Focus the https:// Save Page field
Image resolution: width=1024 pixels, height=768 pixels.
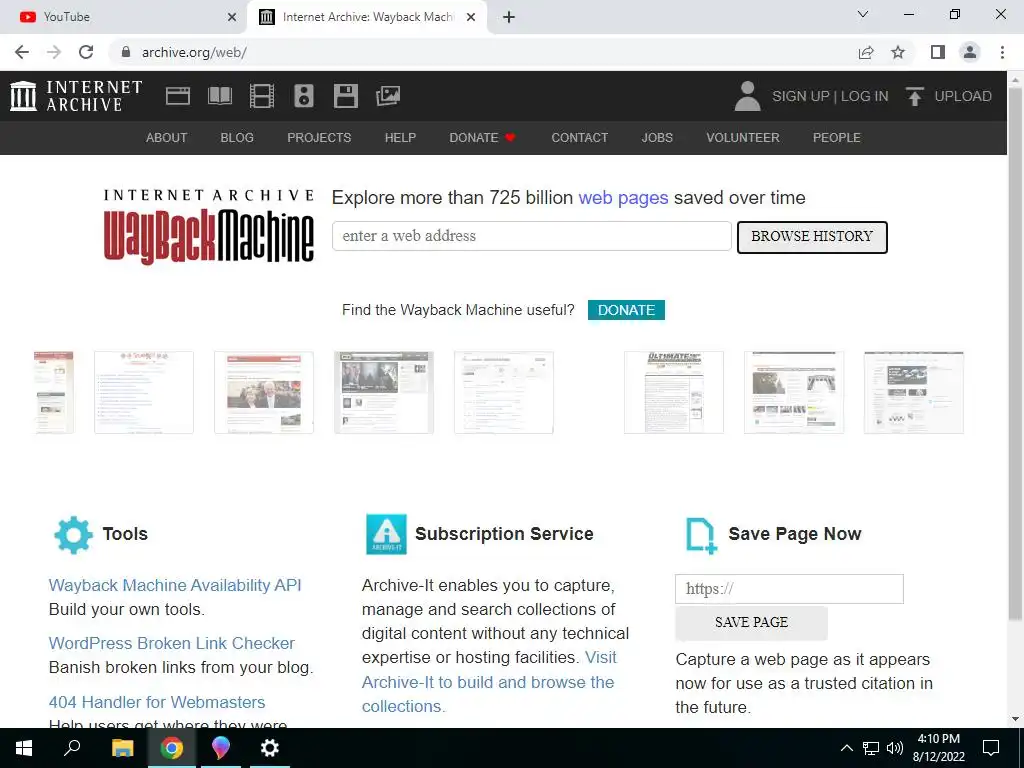[789, 589]
